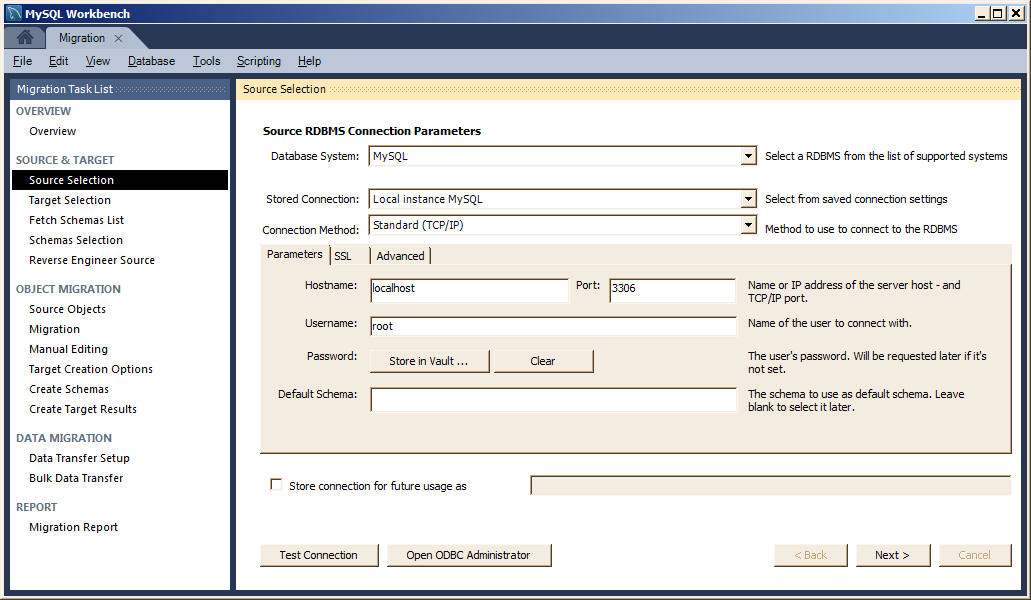Maximize the MySQL Workbench window

pos(998,13)
